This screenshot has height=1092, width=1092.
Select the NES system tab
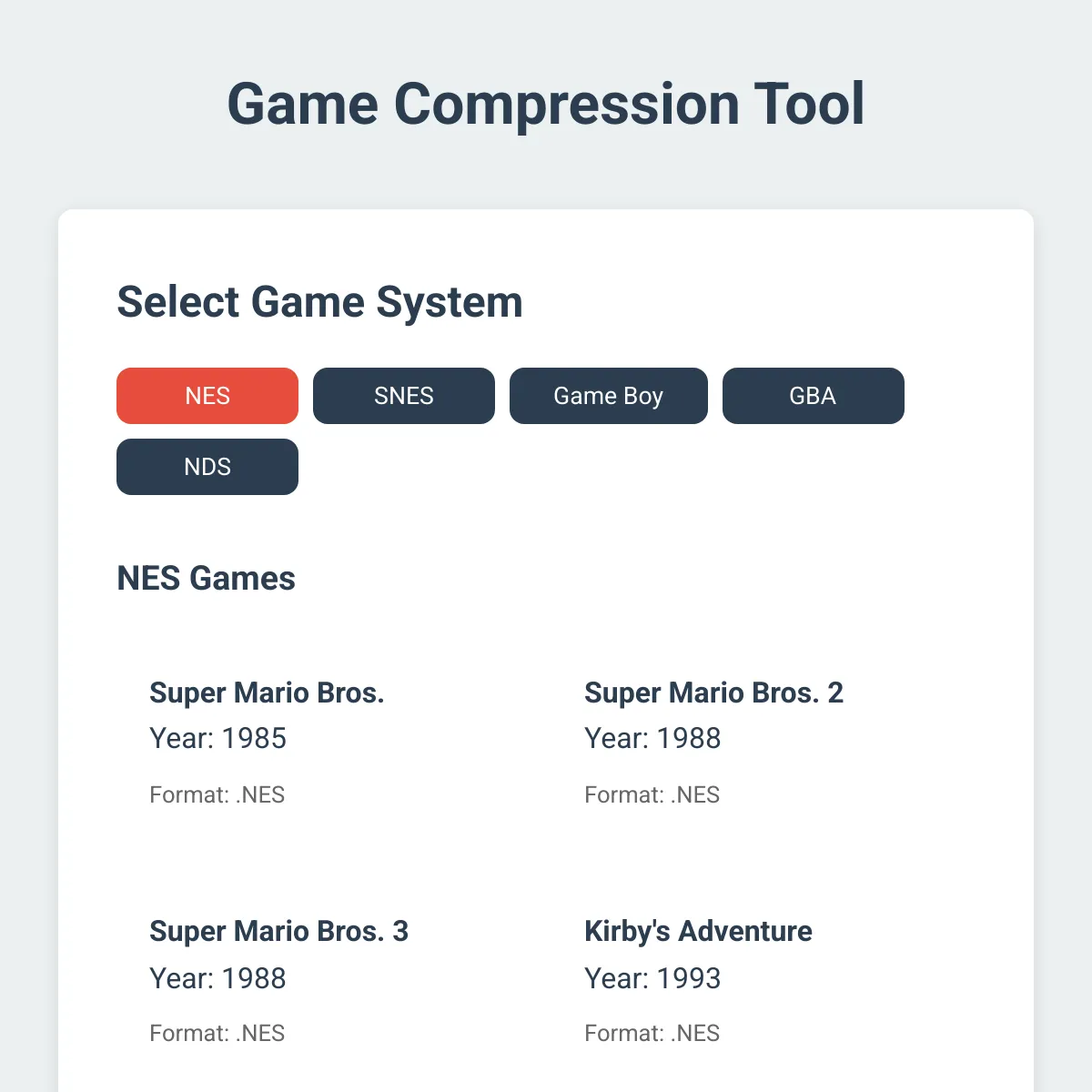point(207,396)
